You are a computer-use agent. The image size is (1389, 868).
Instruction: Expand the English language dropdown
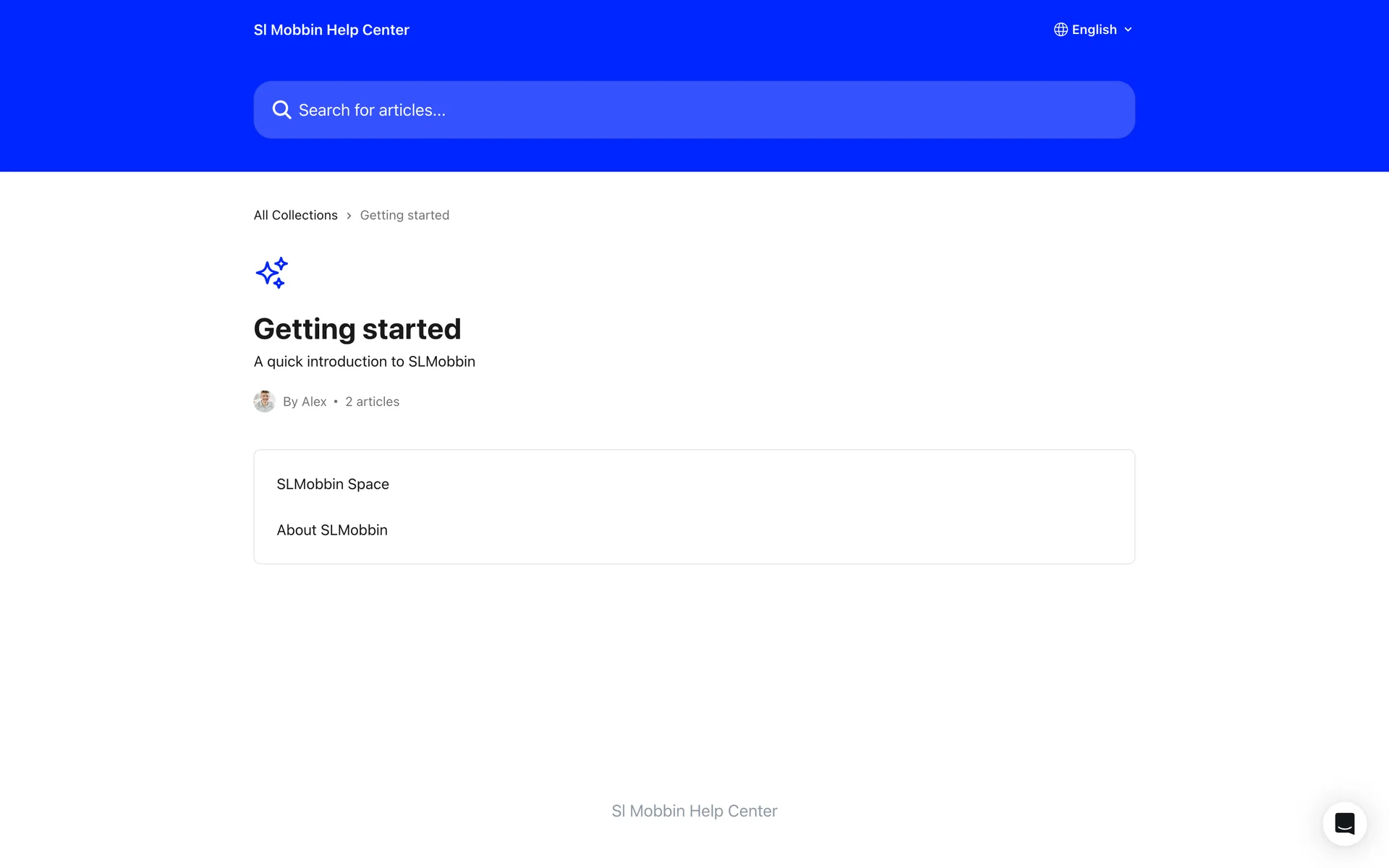1094,30
